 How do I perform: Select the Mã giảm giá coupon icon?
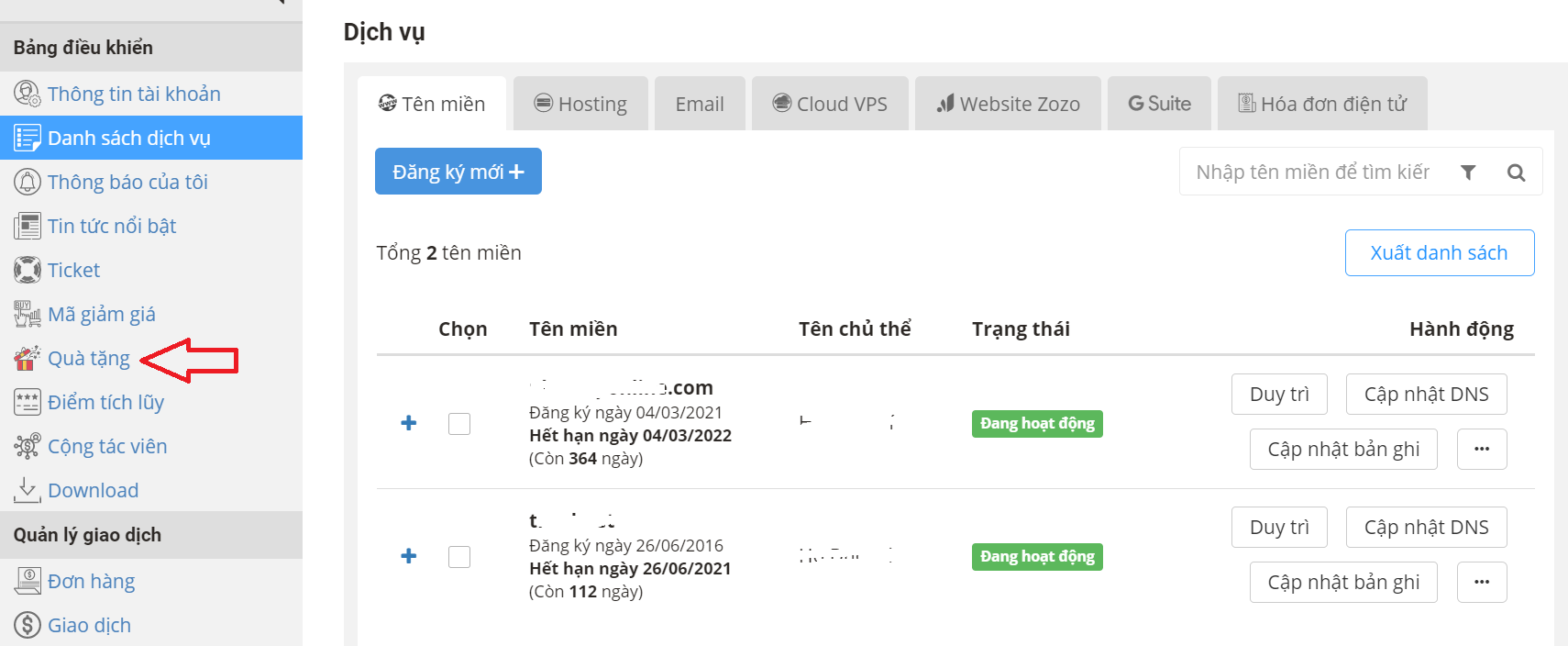pos(26,313)
